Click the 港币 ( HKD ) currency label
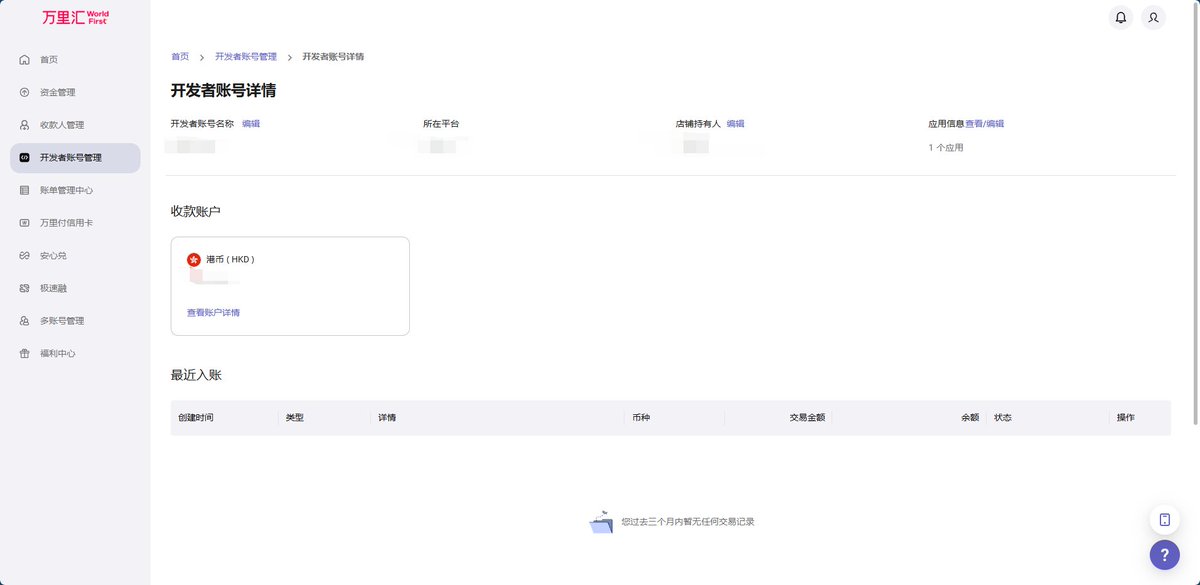The height and width of the screenshot is (585, 1200). coord(230,259)
